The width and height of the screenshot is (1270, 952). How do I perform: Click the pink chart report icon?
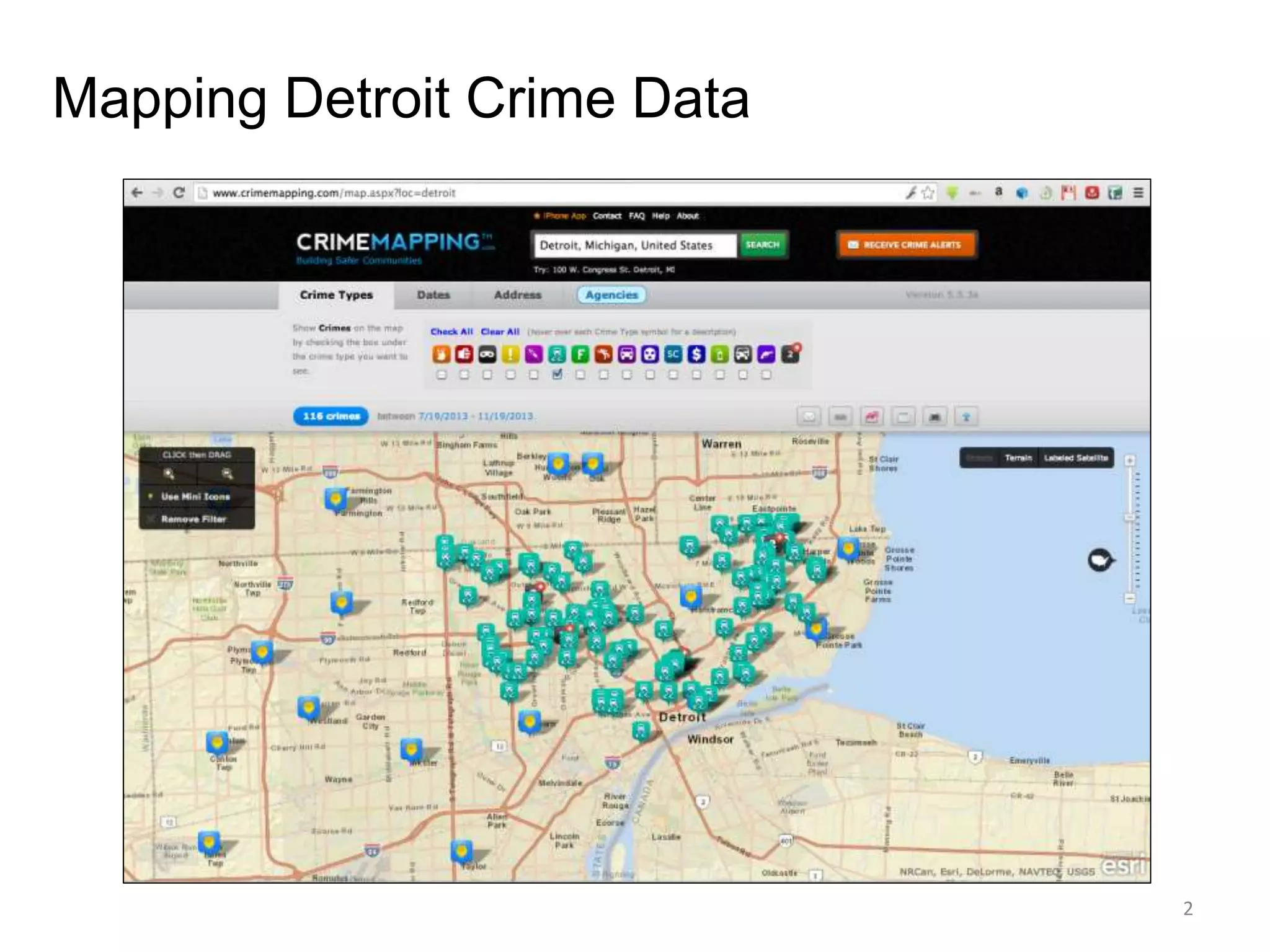click(x=872, y=417)
